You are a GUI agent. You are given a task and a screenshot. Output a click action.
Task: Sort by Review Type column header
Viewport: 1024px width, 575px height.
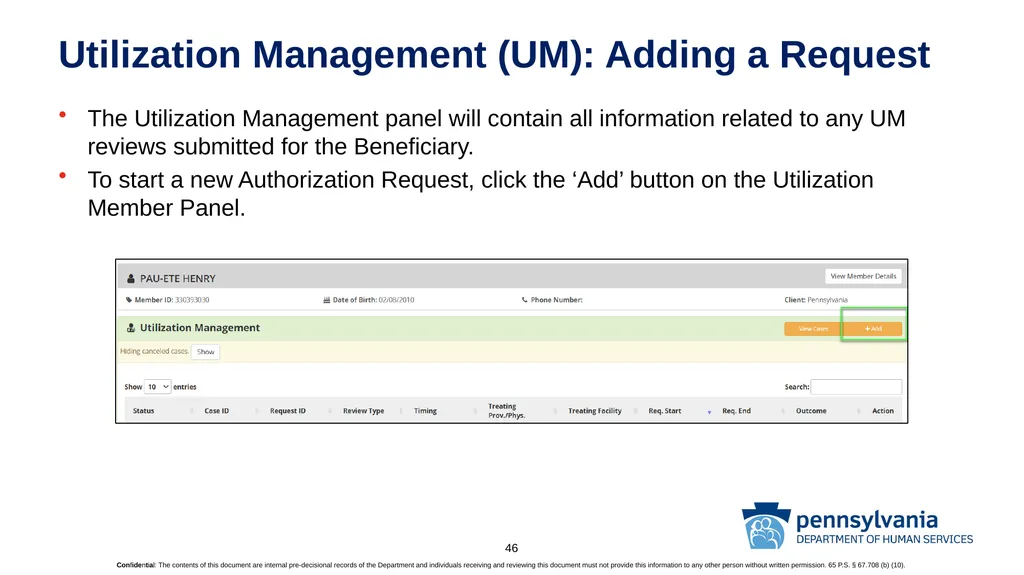(364, 411)
